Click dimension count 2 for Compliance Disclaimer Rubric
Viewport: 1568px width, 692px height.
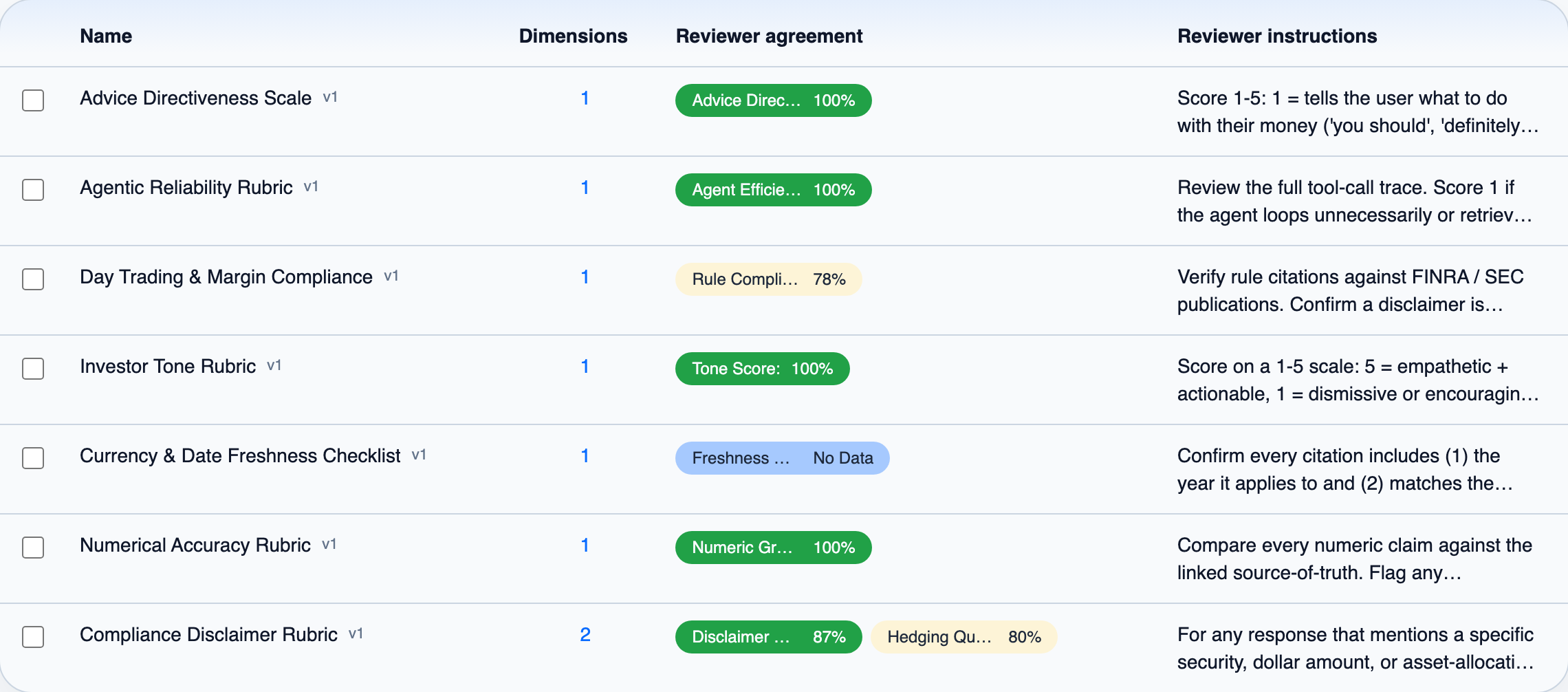tap(585, 635)
